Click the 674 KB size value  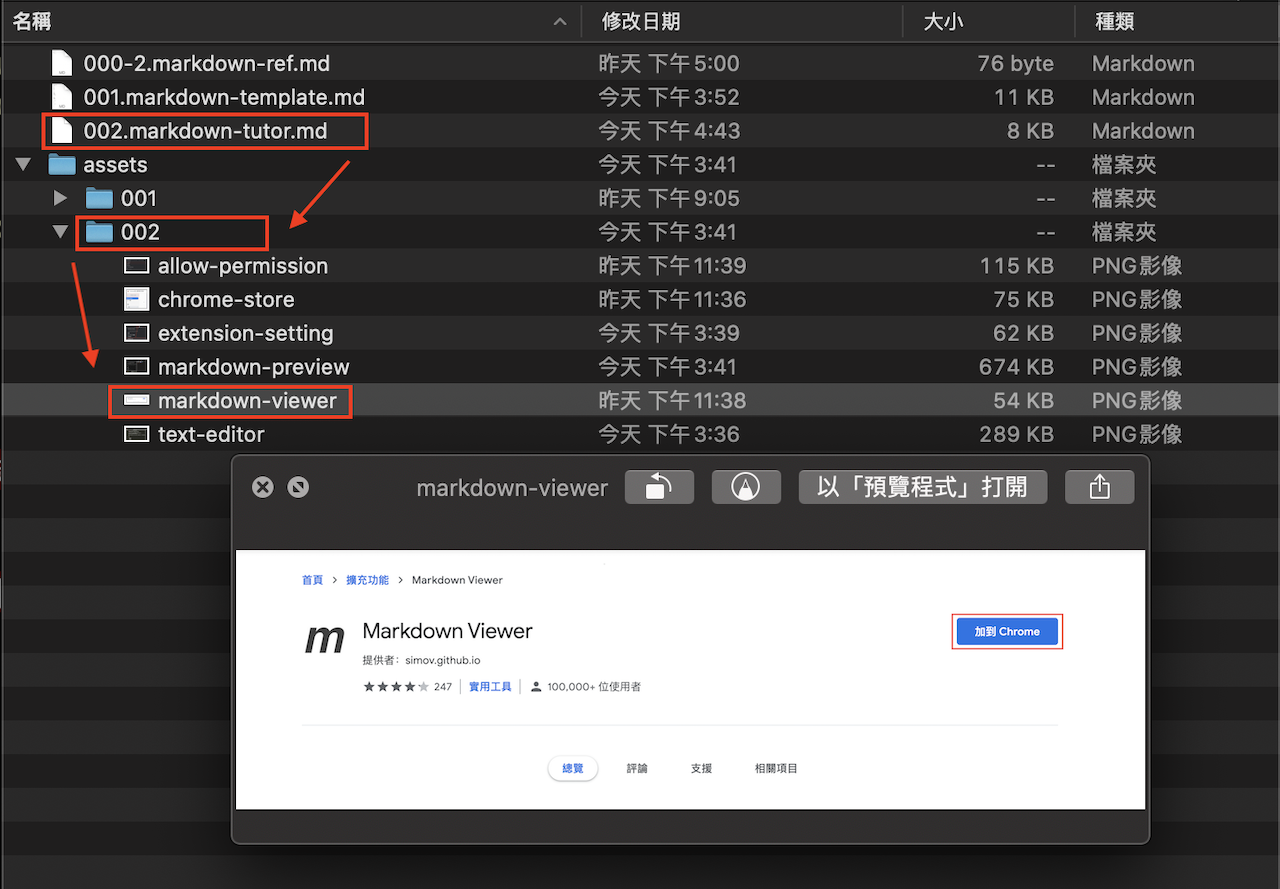coord(1016,367)
